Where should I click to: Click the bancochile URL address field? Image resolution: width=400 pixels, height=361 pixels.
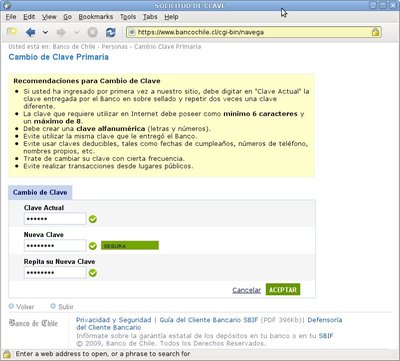(253, 32)
